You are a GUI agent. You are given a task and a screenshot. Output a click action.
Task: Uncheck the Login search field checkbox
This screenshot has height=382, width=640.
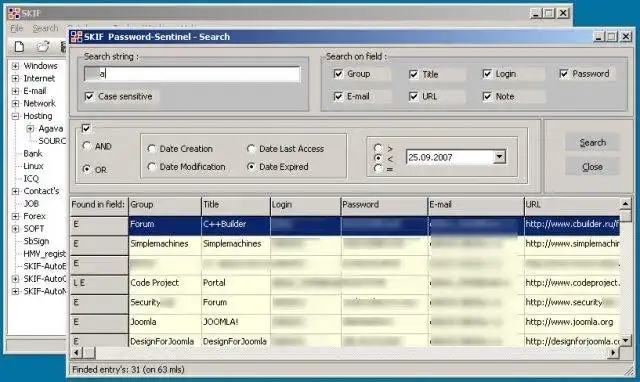[487, 74]
